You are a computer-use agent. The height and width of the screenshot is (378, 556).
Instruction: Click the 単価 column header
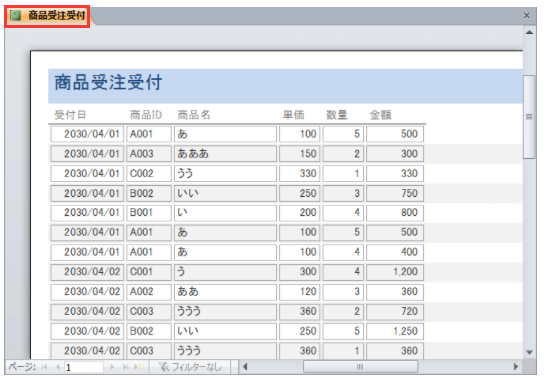point(294,115)
